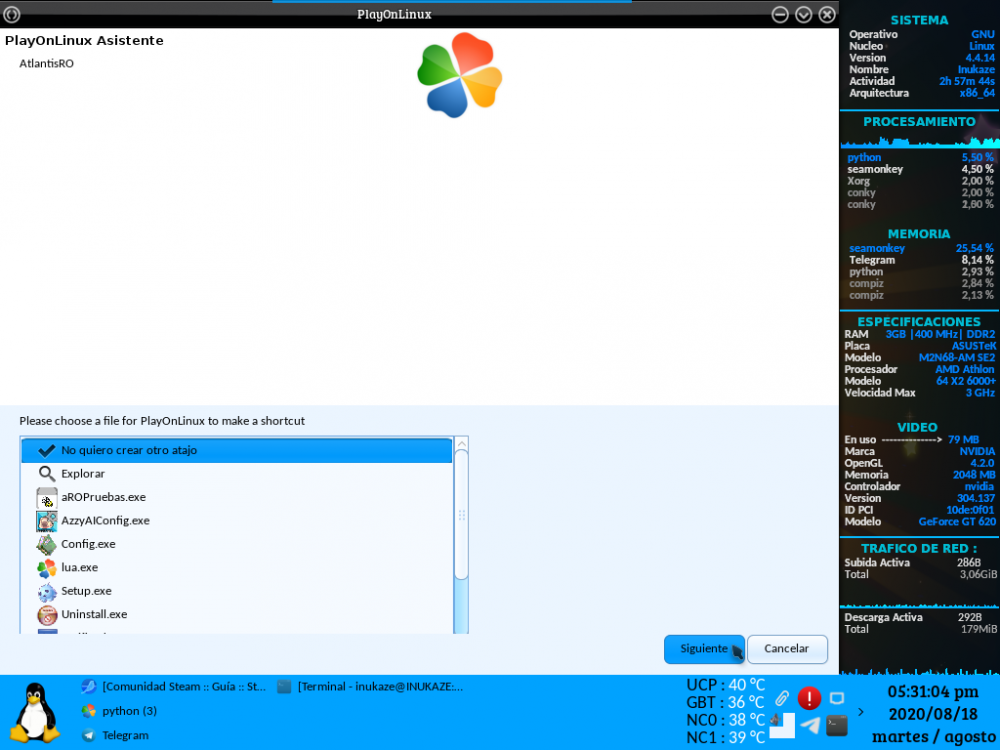Viewport: 1000px width, 750px height.
Task: Click the red alert tray icon
Action: pyautogui.click(x=809, y=698)
